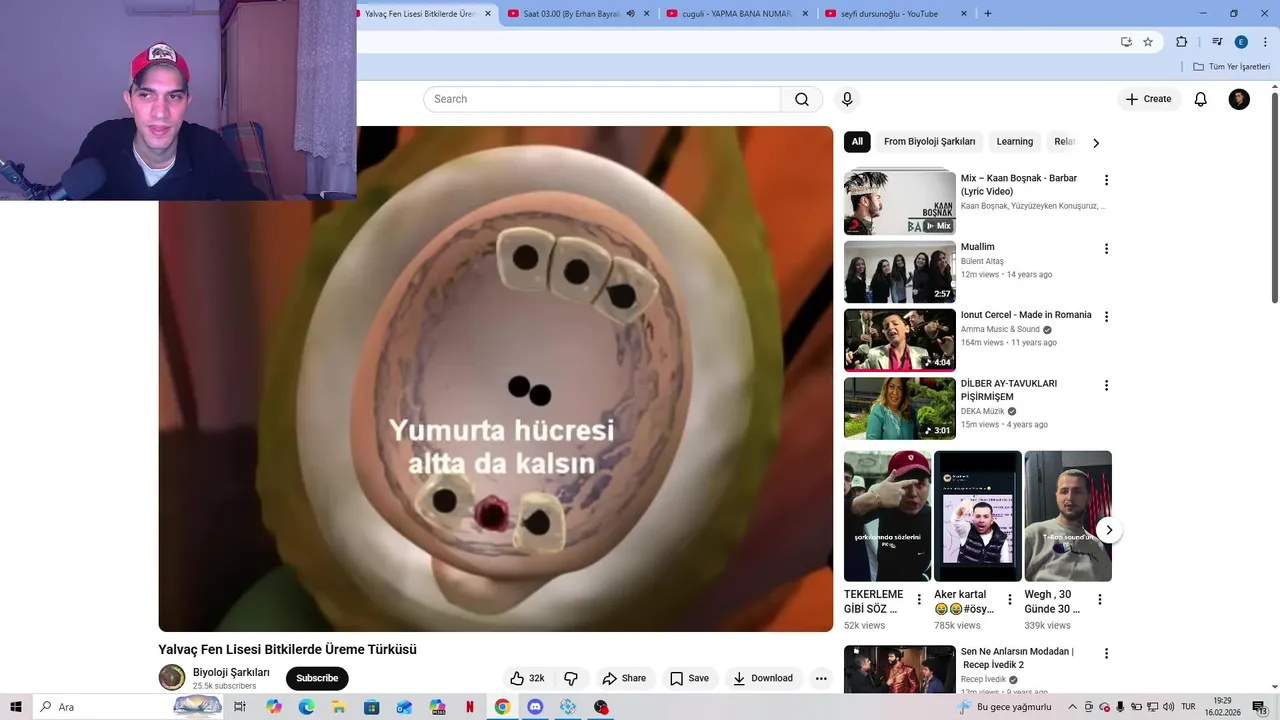Open a new browser tab
Screen dimensions: 1280x720
(988, 14)
